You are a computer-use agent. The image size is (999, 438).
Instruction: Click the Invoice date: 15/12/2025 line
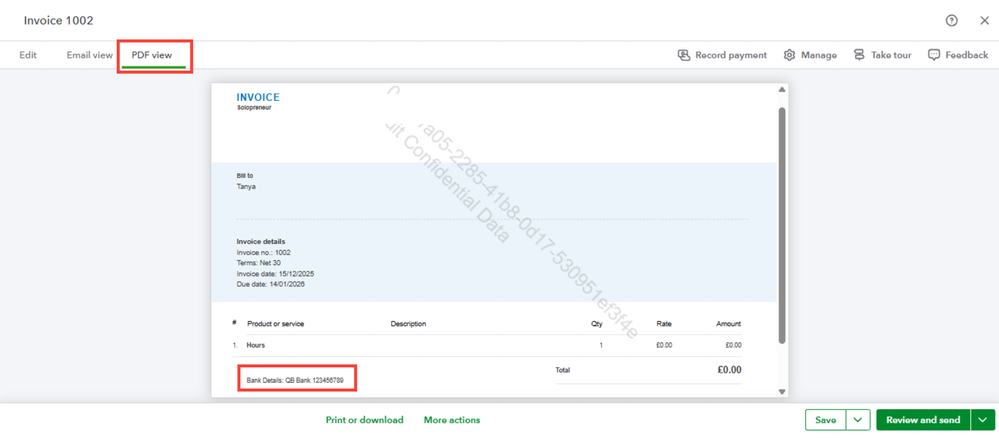275,274
